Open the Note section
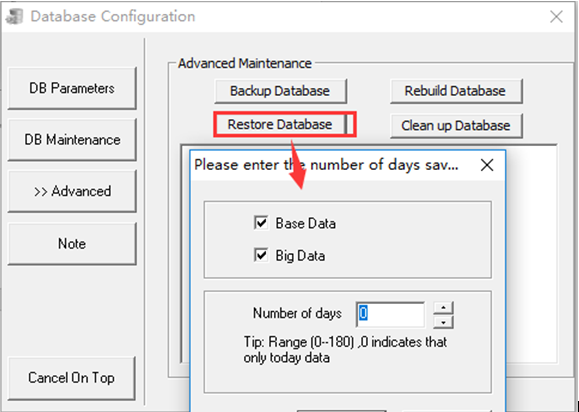The height and width of the screenshot is (412, 579). click(x=72, y=244)
